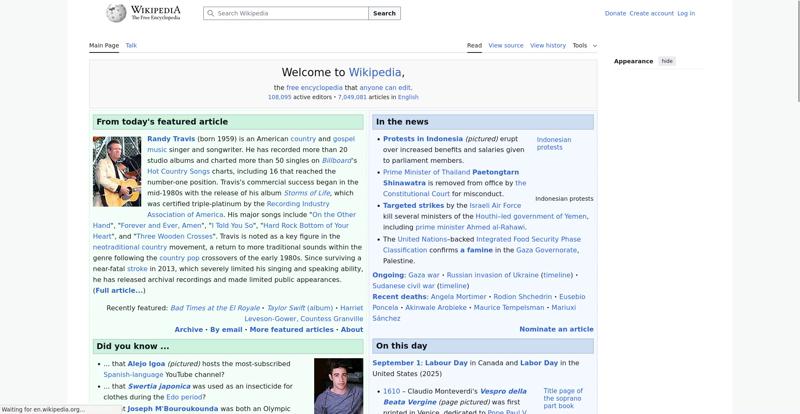Image resolution: width=800 pixels, height=414 pixels.
Task: Open the Storms of Life album link
Action: coord(307,193)
